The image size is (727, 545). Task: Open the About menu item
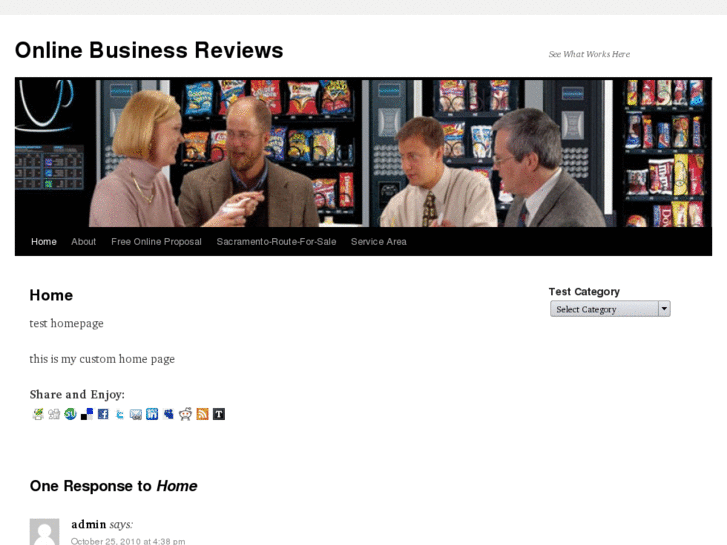point(83,242)
